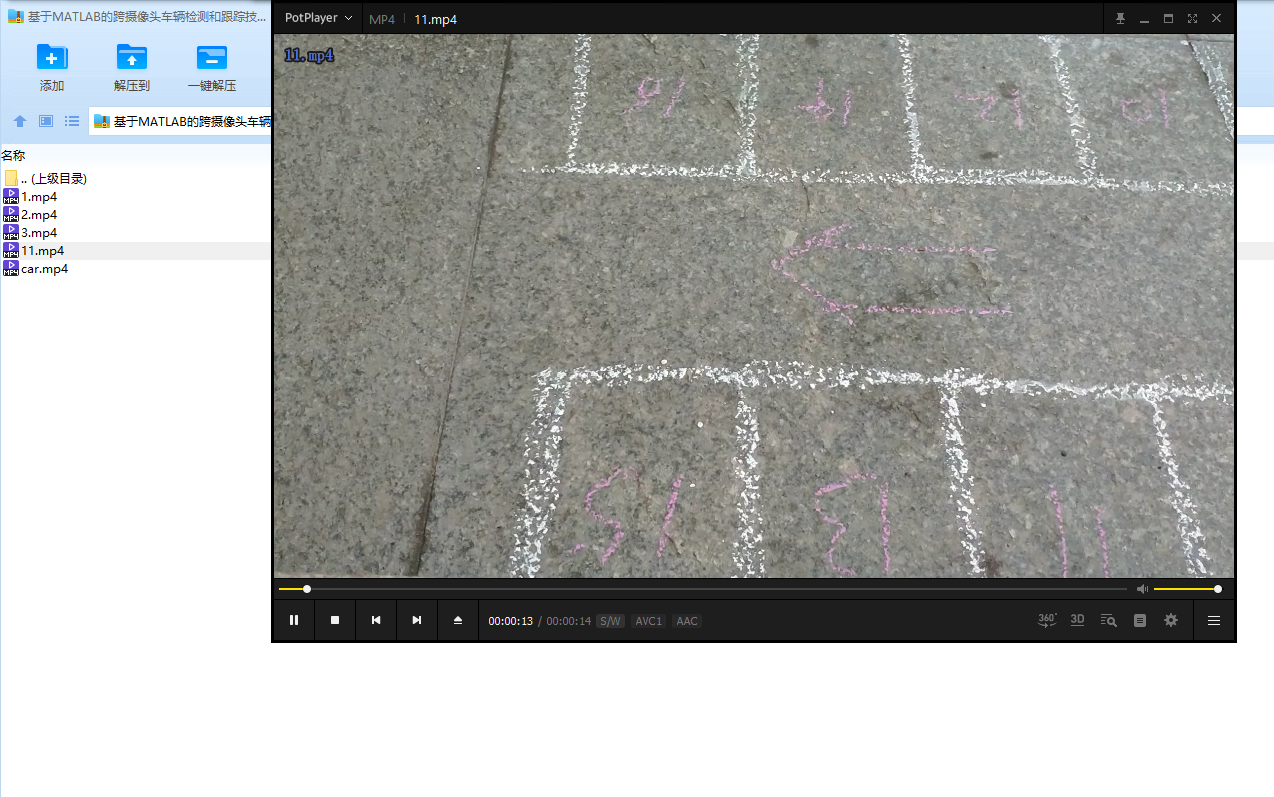Click the 名称 column header
1274x797 pixels.
point(13,155)
